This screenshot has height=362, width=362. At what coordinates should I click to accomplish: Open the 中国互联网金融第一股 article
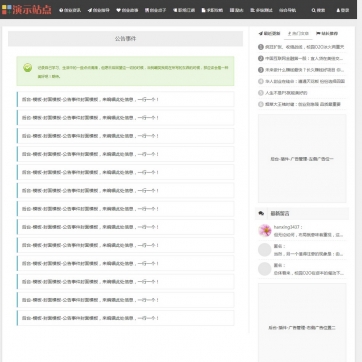[x=304, y=58]
